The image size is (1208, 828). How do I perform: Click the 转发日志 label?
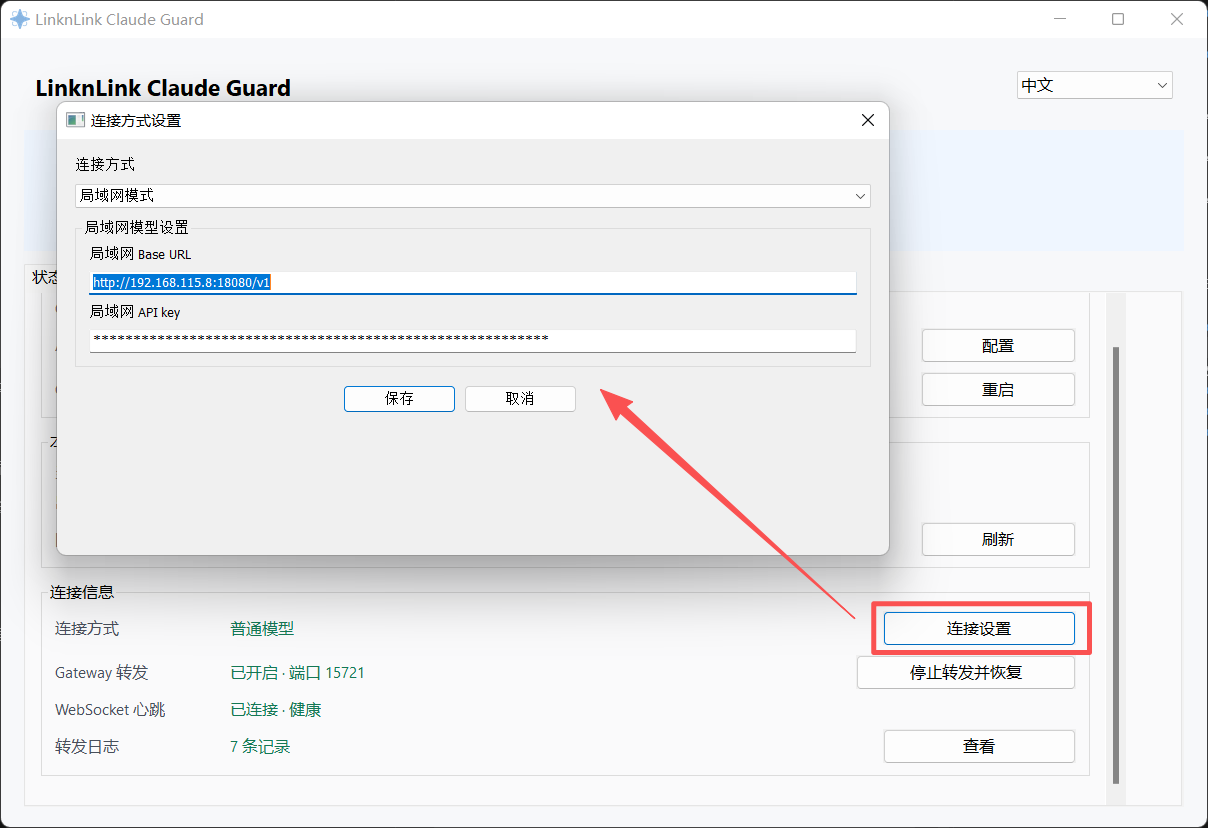tap(87, 746)
